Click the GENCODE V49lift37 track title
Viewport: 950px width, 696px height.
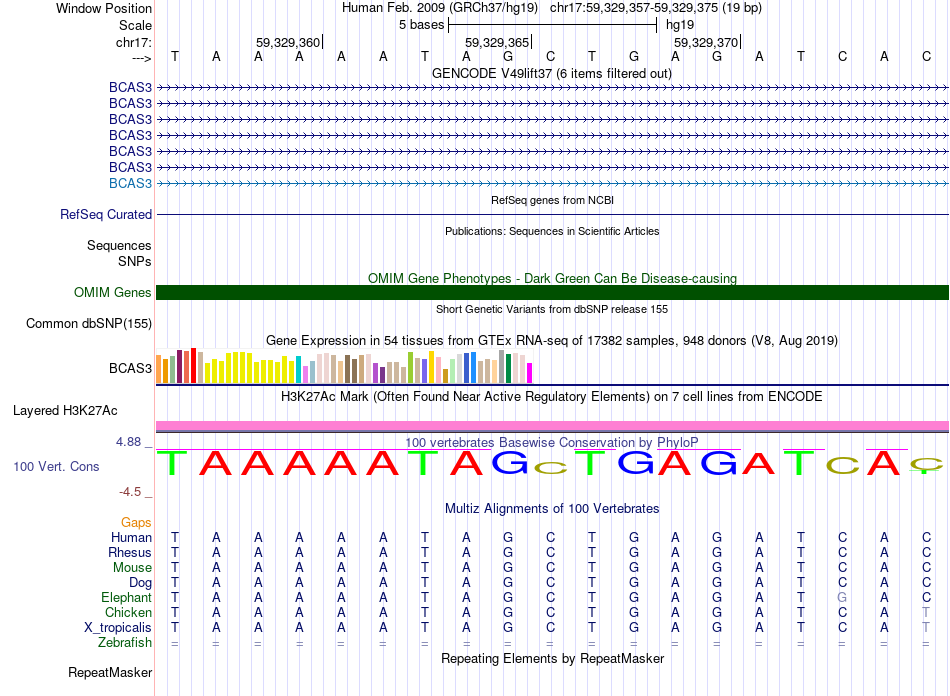[x=551, y=73]
